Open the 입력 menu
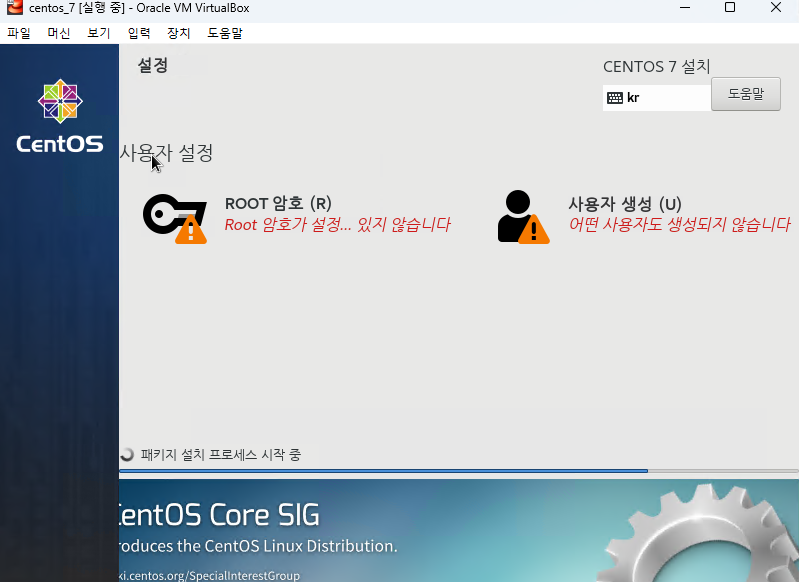Image resolution: width=799 pixels, height=582 pixels. tap(139, 33)
